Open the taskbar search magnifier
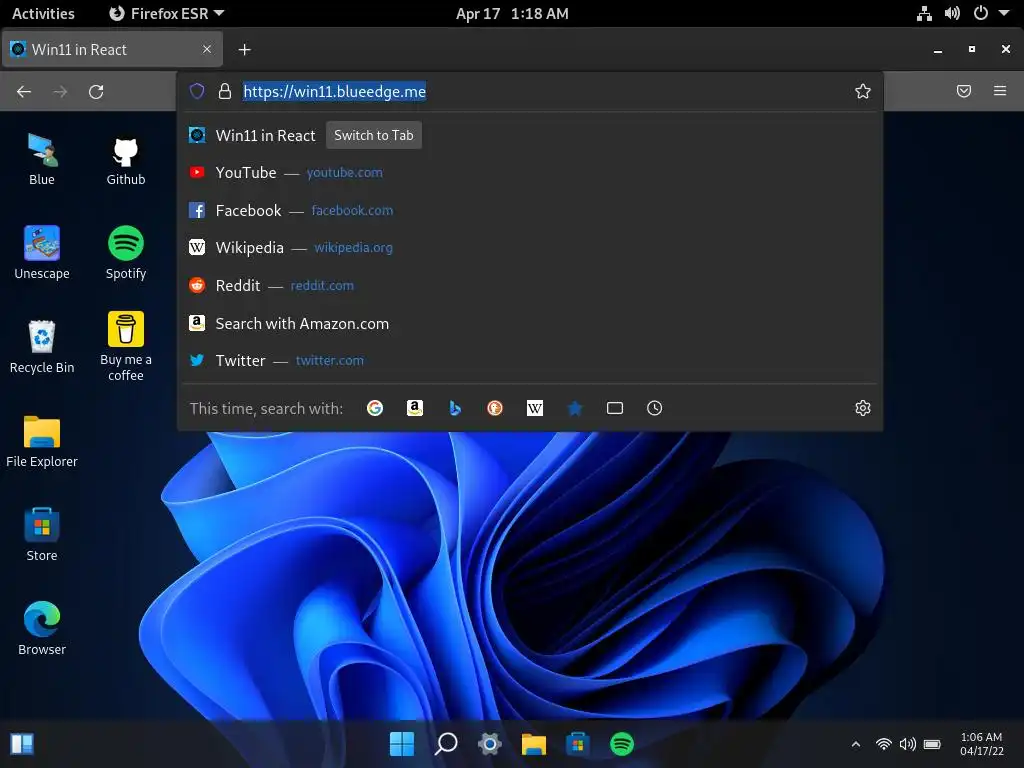Image resolution: width=1024 pixels, height=768 pixels. click(x=446, y=744)
